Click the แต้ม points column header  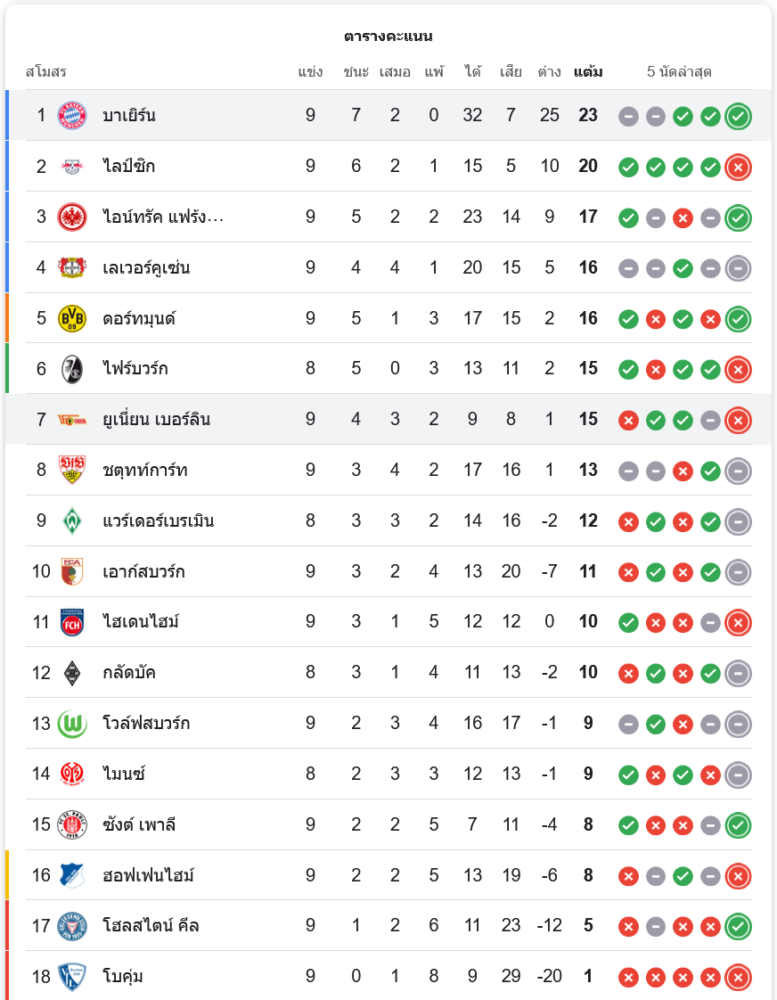point(588,72)
